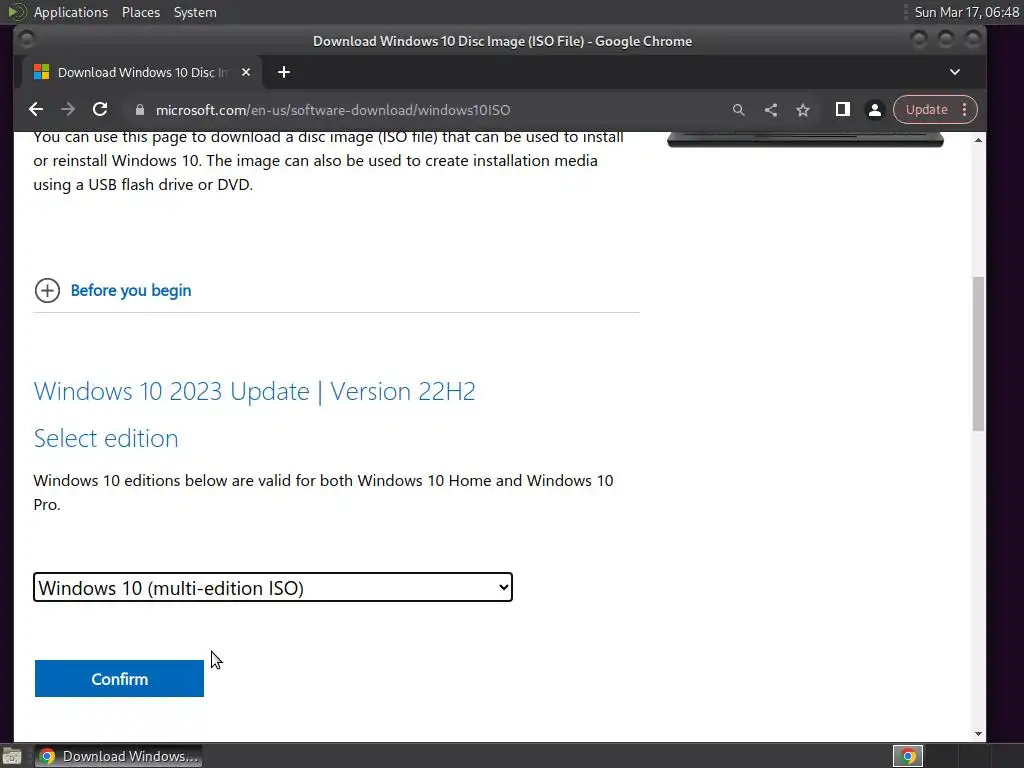The image size is (1024, 768).
Task: Click the Select edition heading
Action: (106, 438)
